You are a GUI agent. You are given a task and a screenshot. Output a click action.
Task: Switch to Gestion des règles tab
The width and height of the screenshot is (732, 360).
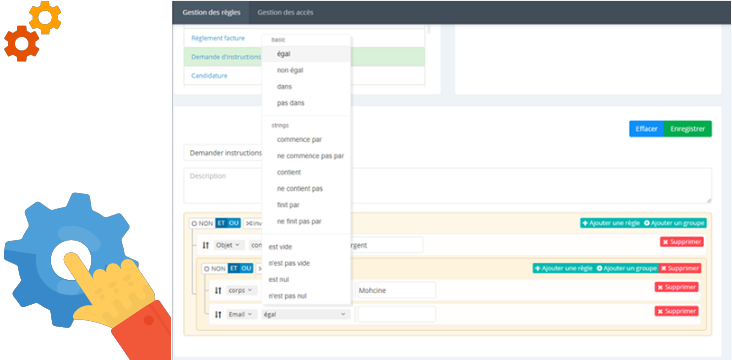(x=211, y=13)
